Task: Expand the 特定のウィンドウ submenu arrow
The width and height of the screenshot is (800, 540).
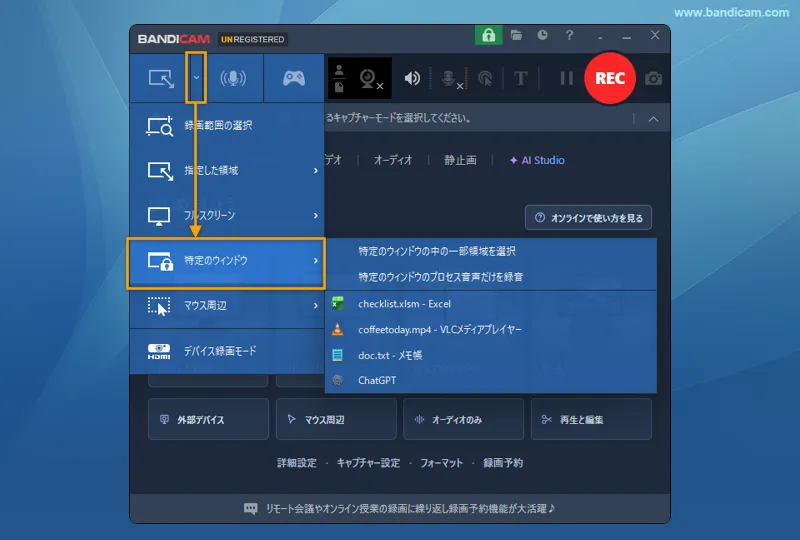Action: pyautogui.click(x=316, y=261)
